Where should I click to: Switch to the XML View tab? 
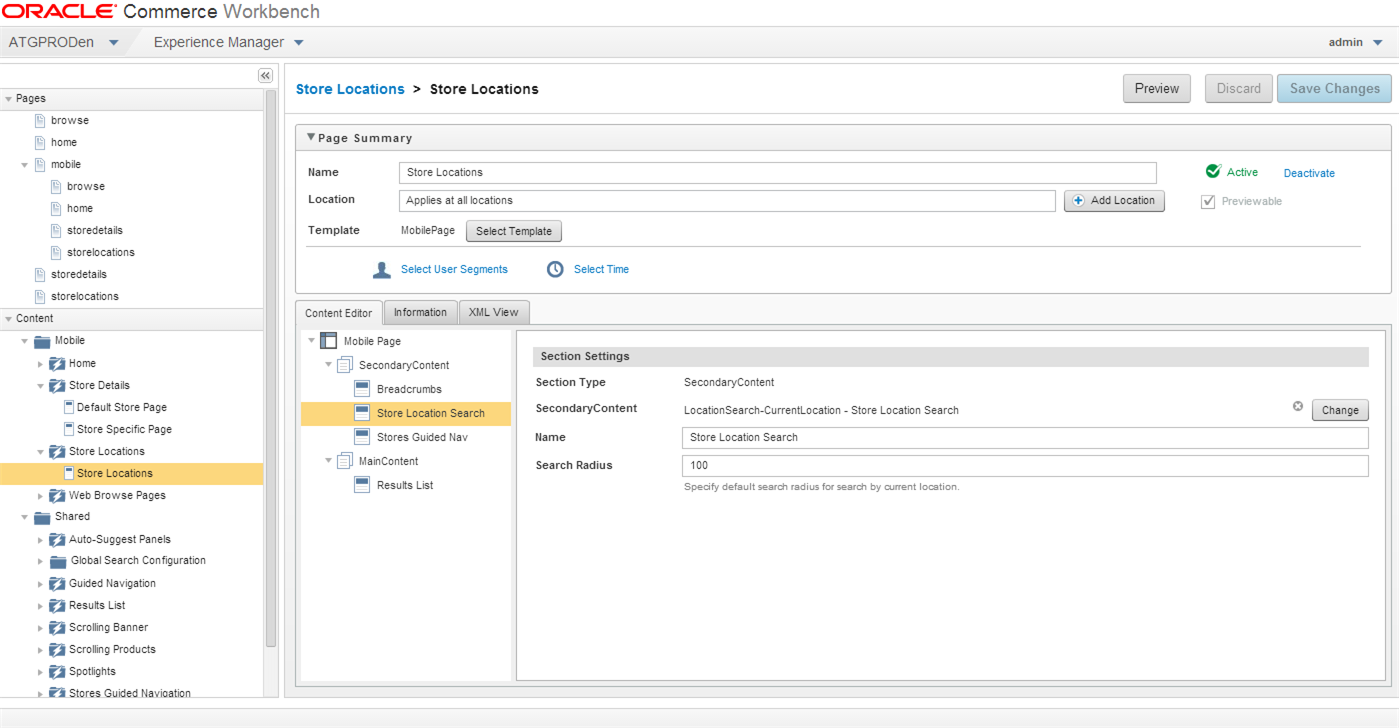pos(494,312)
